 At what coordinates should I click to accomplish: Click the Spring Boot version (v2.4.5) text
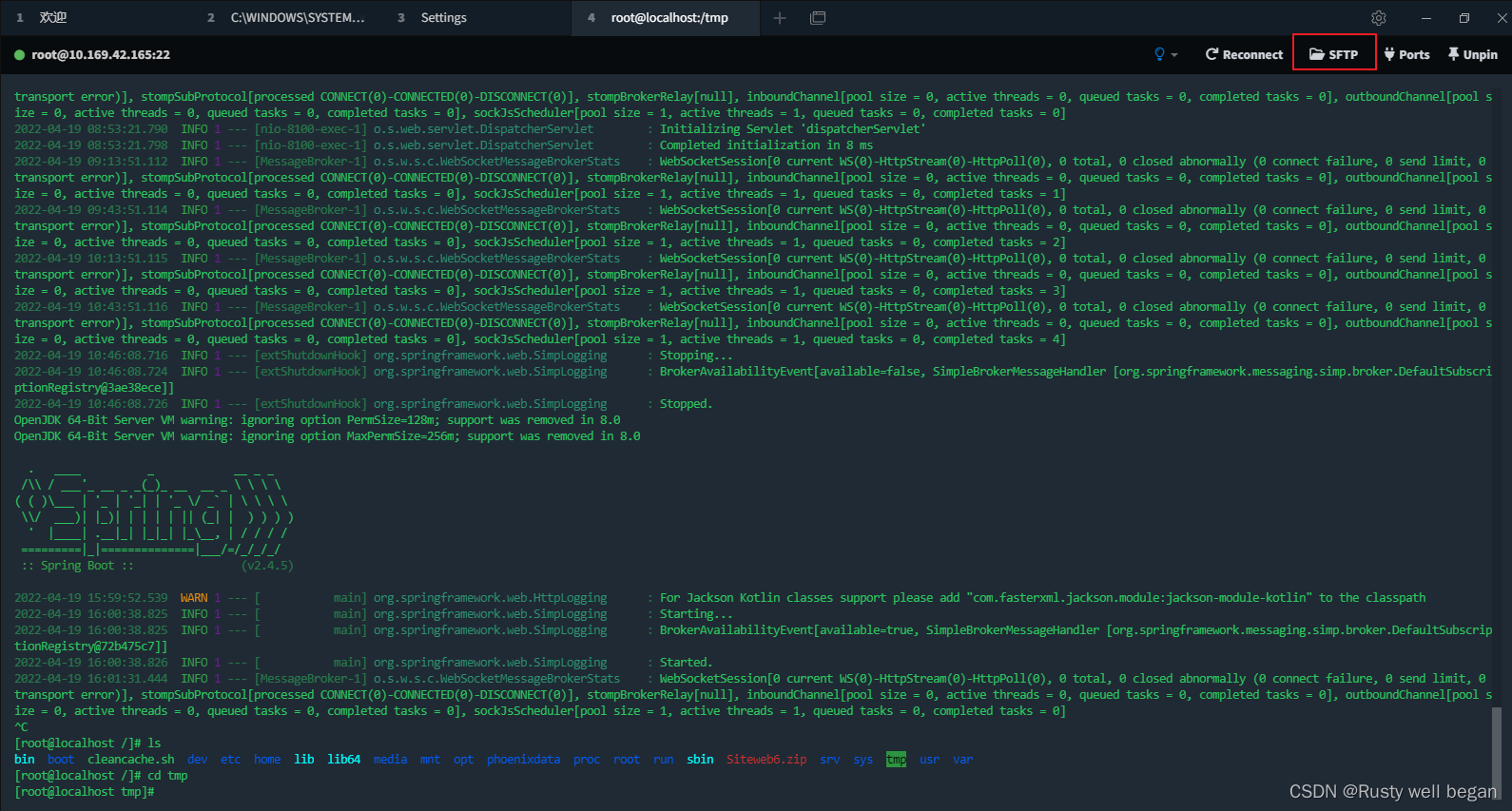pyautogui.click(x=267, y=566)
